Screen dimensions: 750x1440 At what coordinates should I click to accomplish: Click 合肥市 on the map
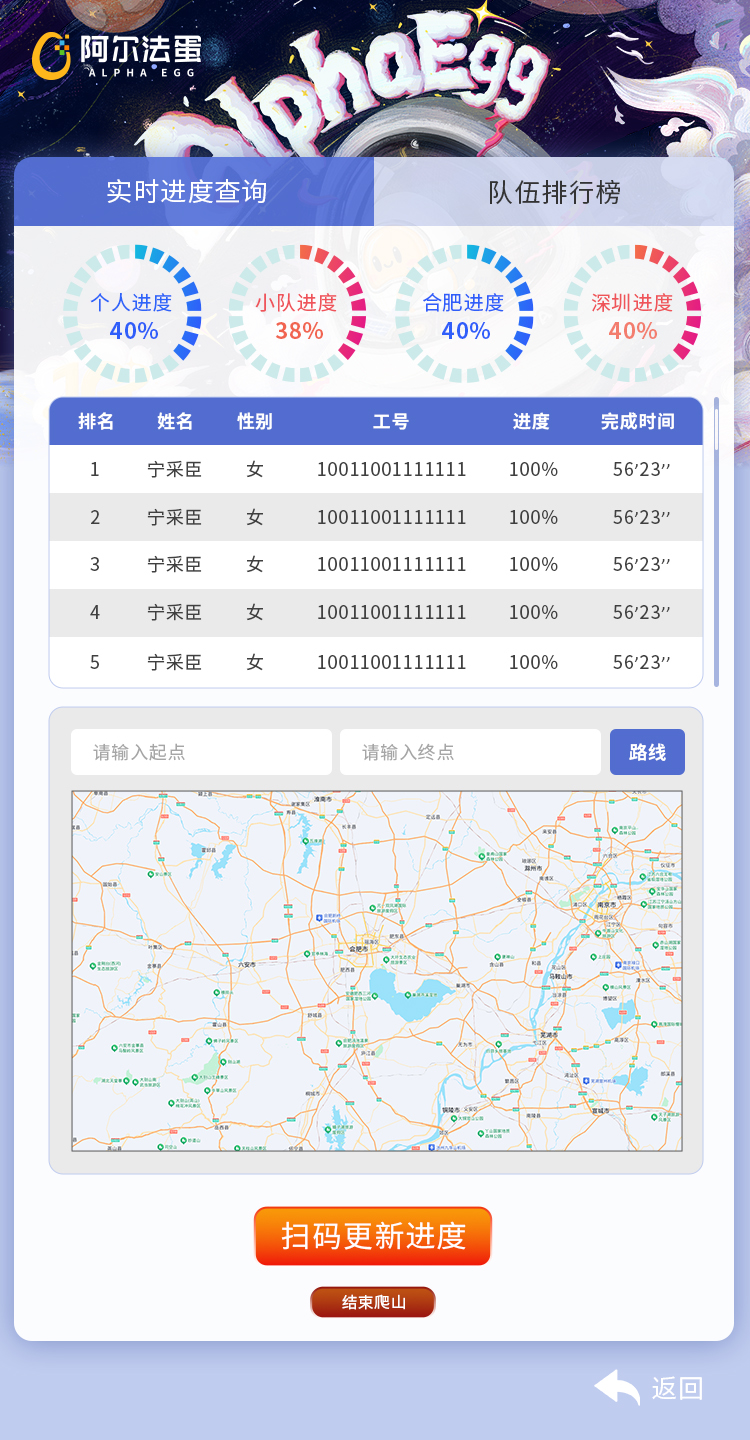pos(358,949)
